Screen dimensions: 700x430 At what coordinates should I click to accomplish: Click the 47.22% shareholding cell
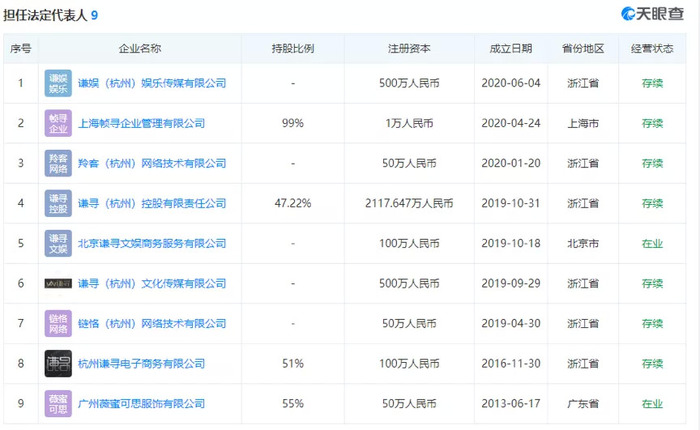click(293, 204)
